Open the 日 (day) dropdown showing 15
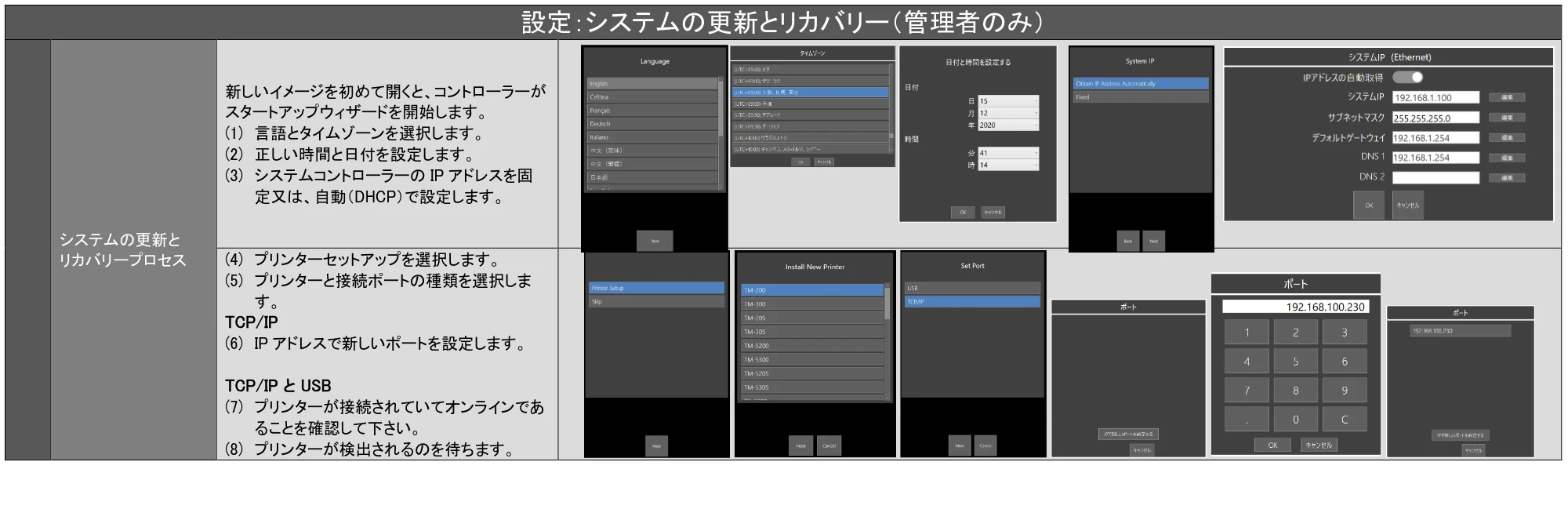Image resolution: width=1568 pixels, height=531 pixels. pos(1008,101)
